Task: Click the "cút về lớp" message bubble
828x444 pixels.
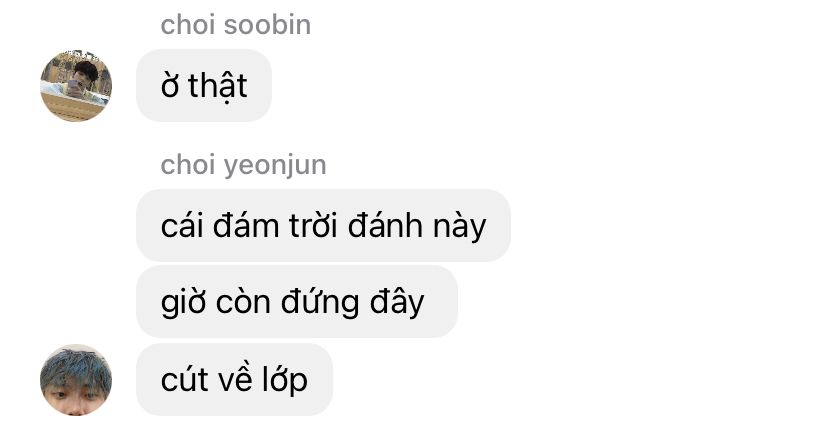Action: 234,380
